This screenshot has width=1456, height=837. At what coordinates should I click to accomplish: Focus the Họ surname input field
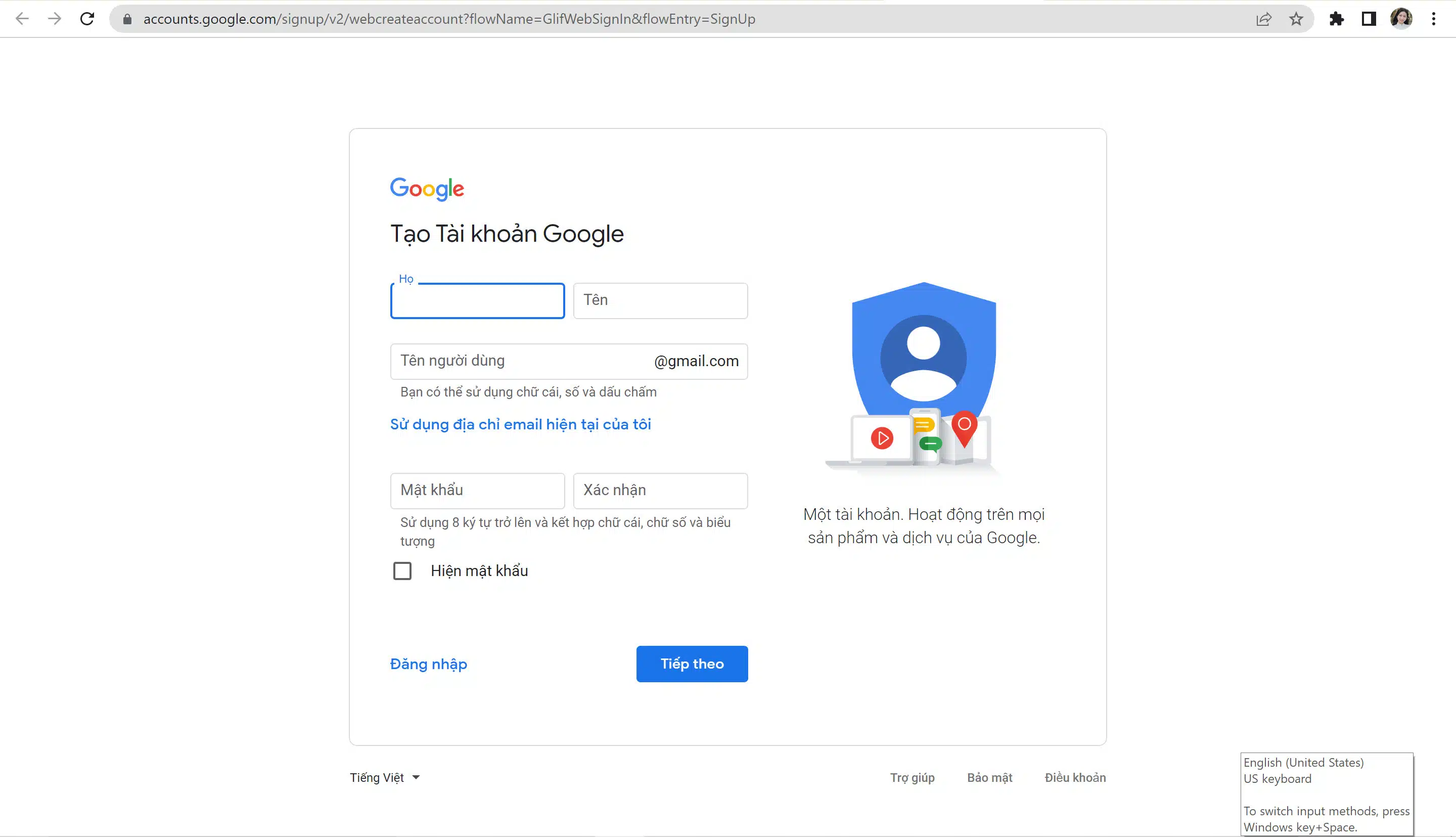(477, 300)
